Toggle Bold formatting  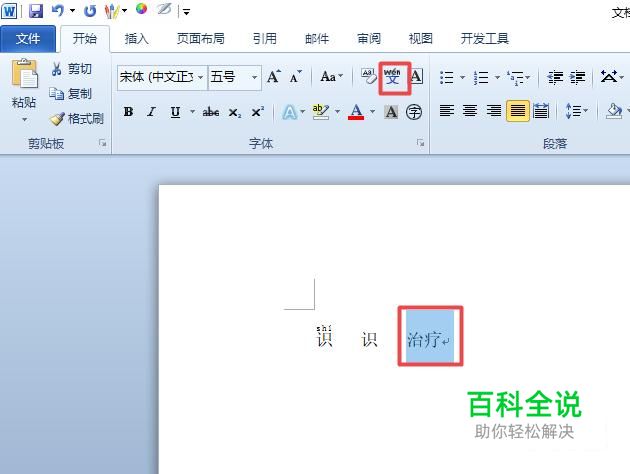129,112
